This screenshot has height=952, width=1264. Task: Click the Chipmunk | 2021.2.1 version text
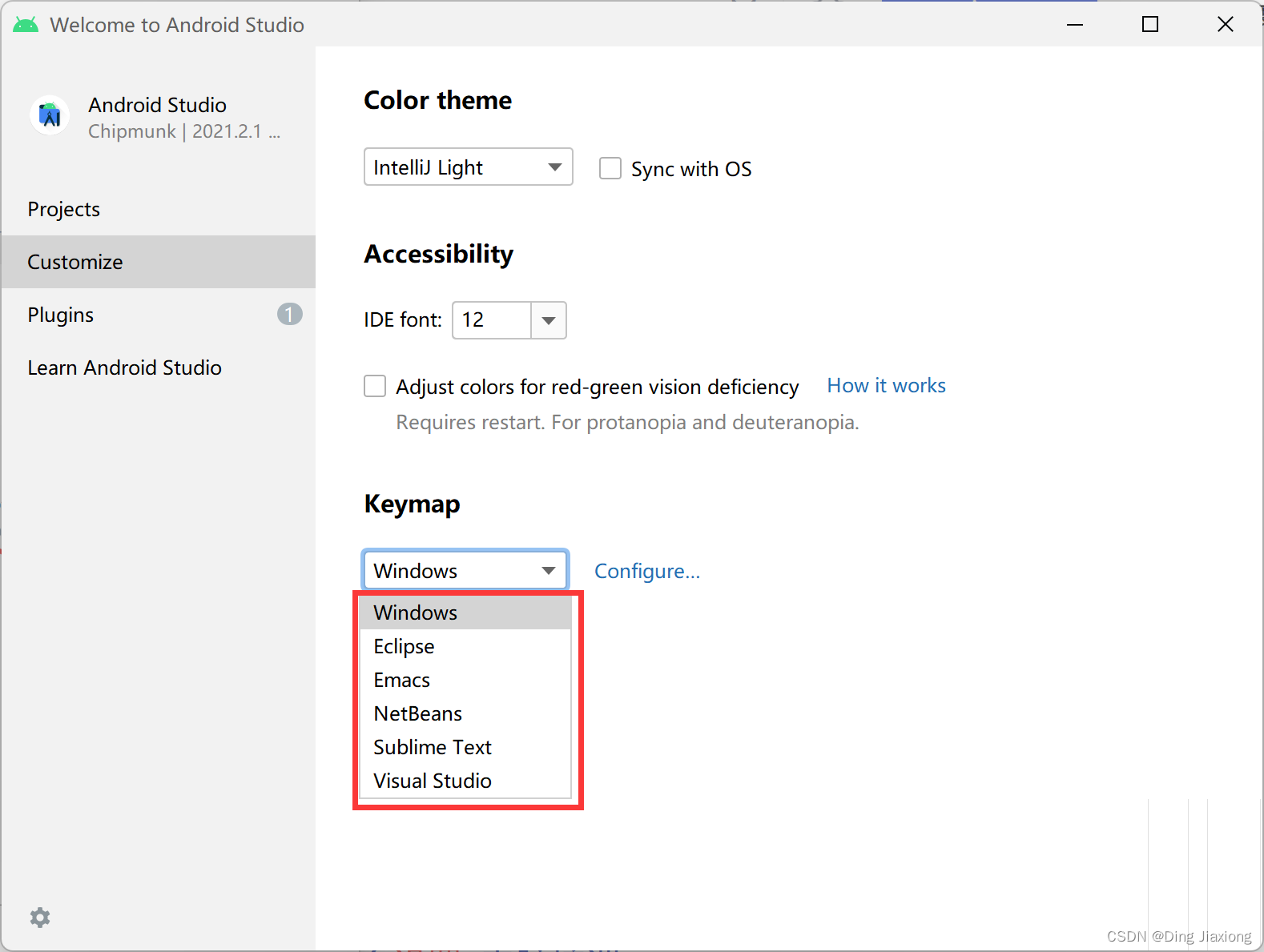pyautogui.click(x=184, y=131)
